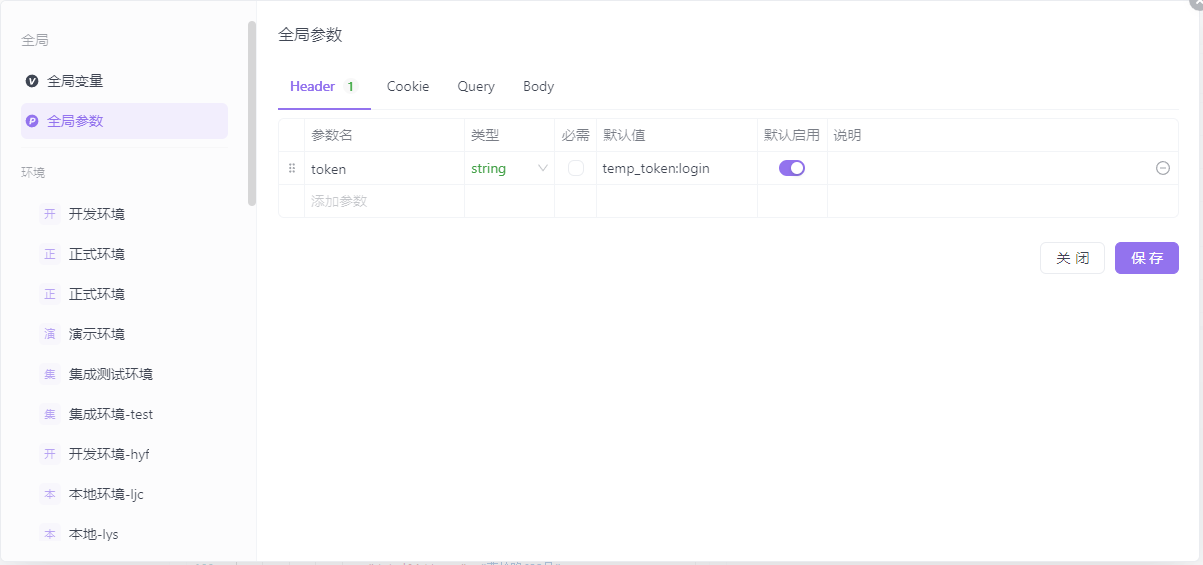Click the 类型 column header
Screen dimensions: 1203x565
pyautogui.click(x=485, y=135)
